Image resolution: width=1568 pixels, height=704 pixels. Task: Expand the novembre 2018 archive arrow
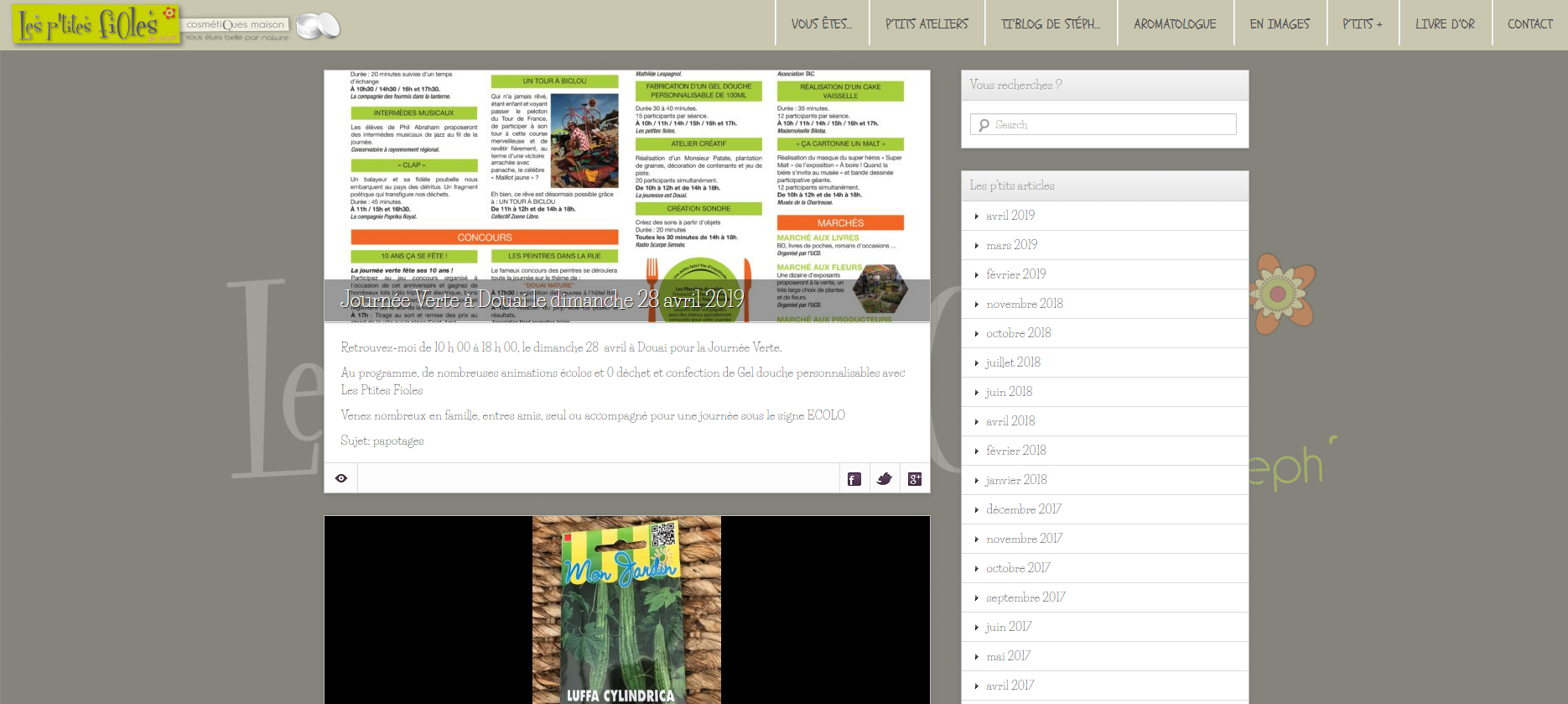coord(977,305)
